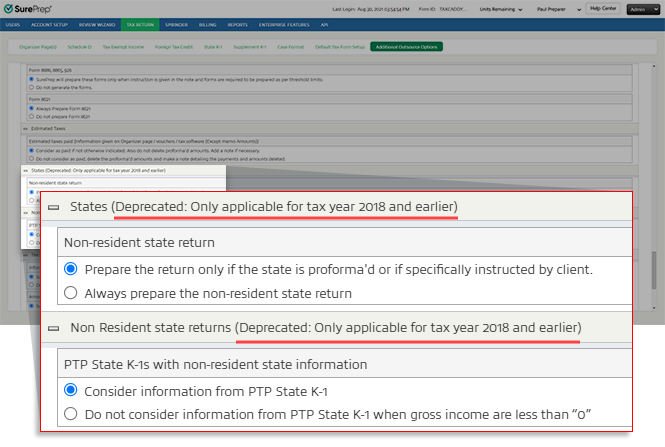665x447 pixels.
Task: Select 'Consider as paid if not otherwise indicated'
Action: pos(31,151)
